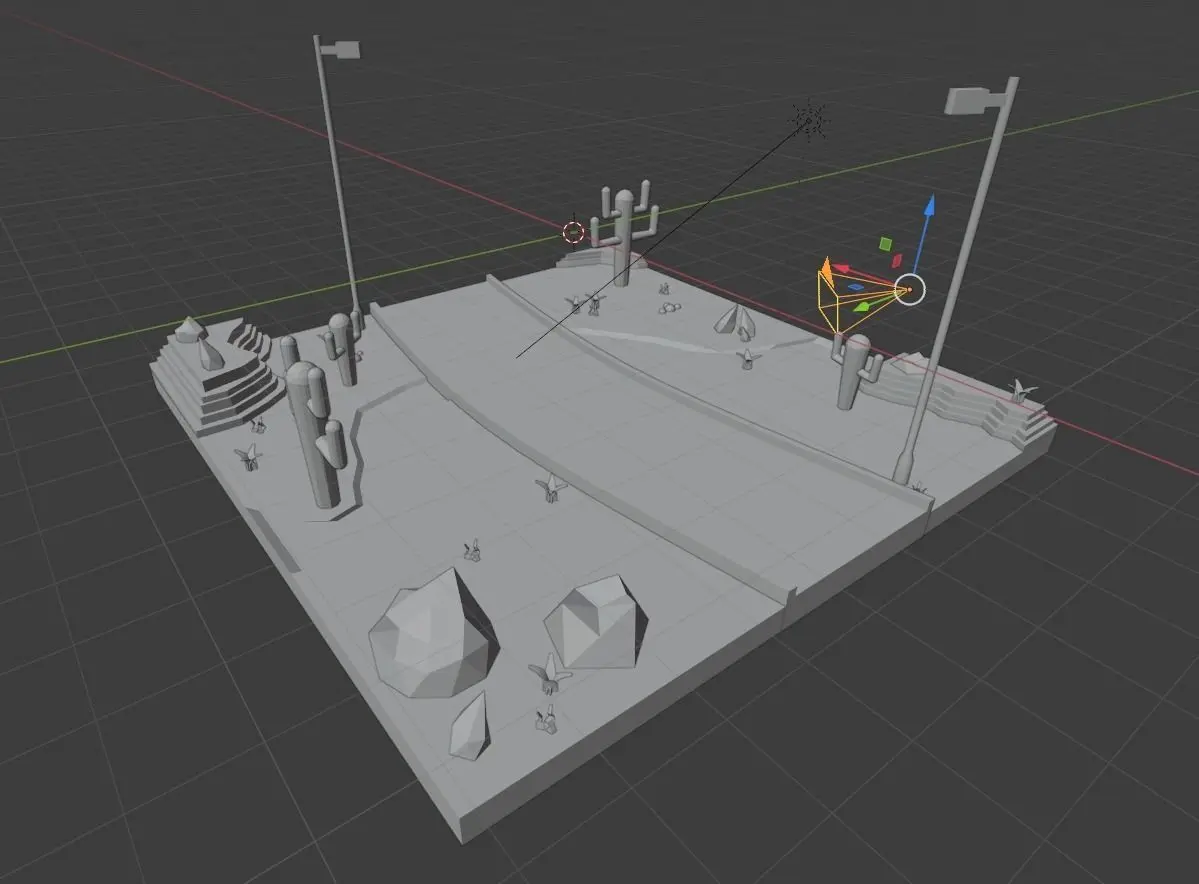Click the green Y-axis move gizmo arrow
Viewport: 1199px width, 884px height.
click(862, 307)
